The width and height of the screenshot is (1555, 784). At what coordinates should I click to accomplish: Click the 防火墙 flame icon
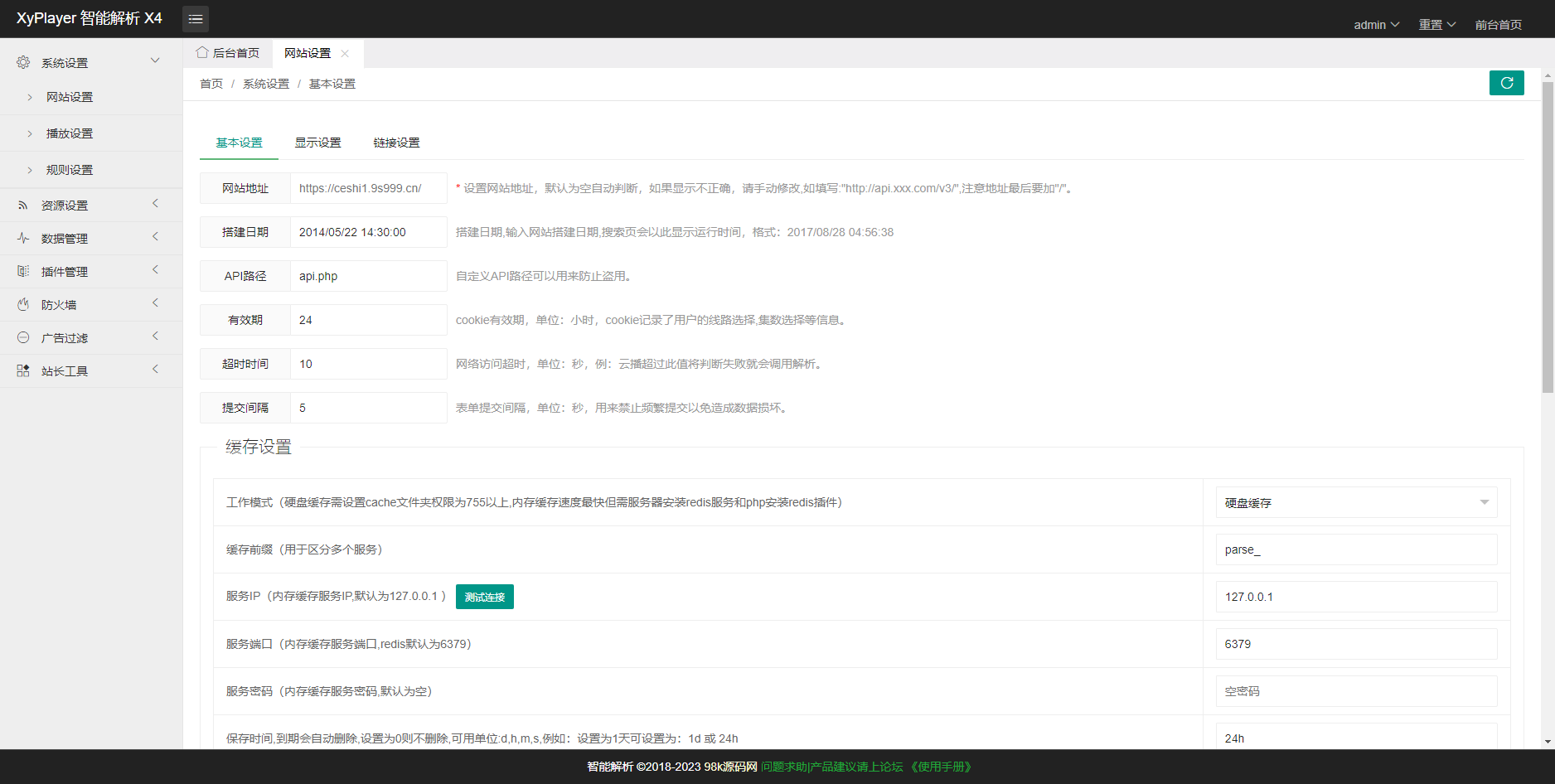point(23,304)
